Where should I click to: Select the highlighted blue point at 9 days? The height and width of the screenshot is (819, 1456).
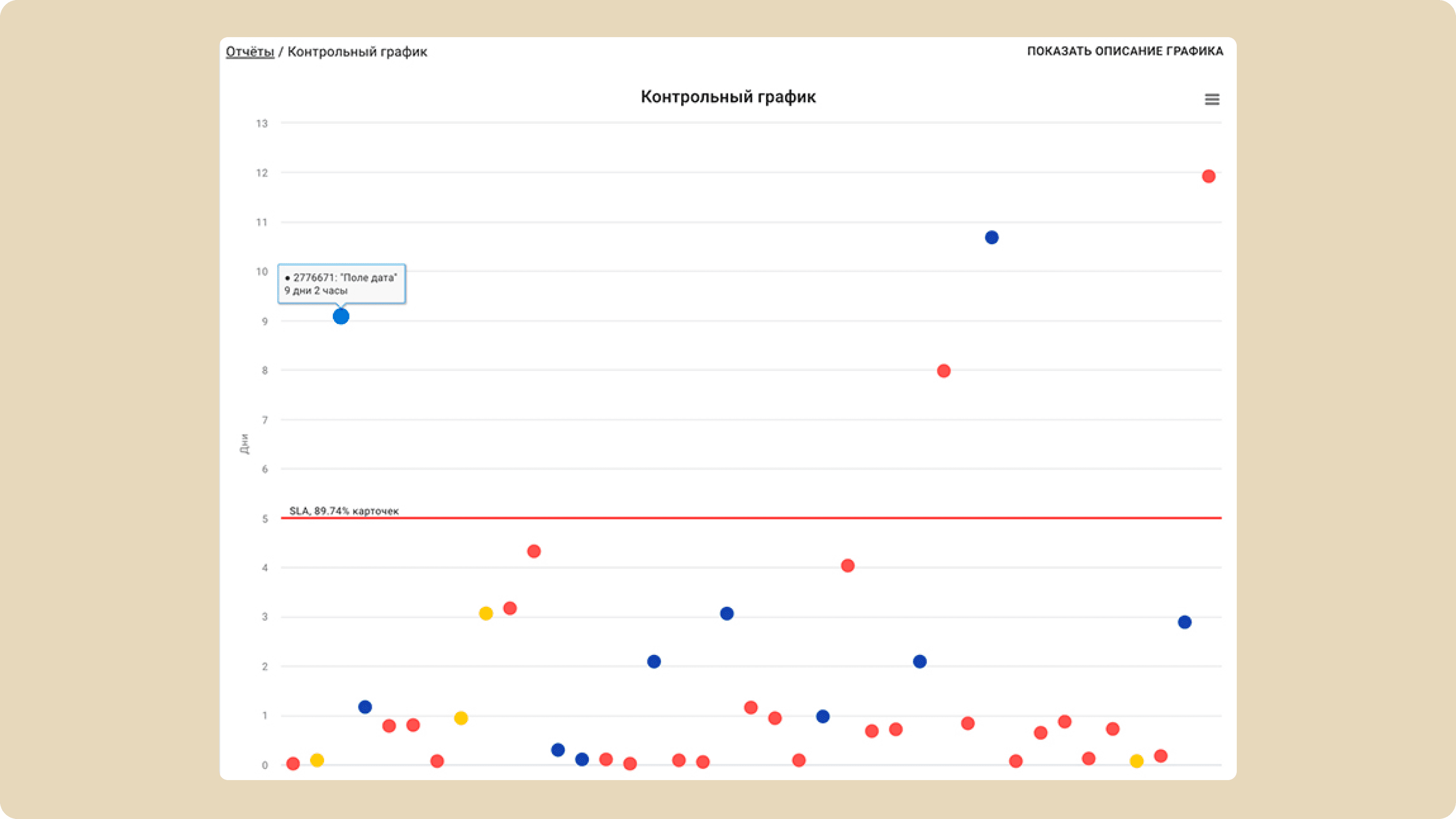[x=341, y=316]
